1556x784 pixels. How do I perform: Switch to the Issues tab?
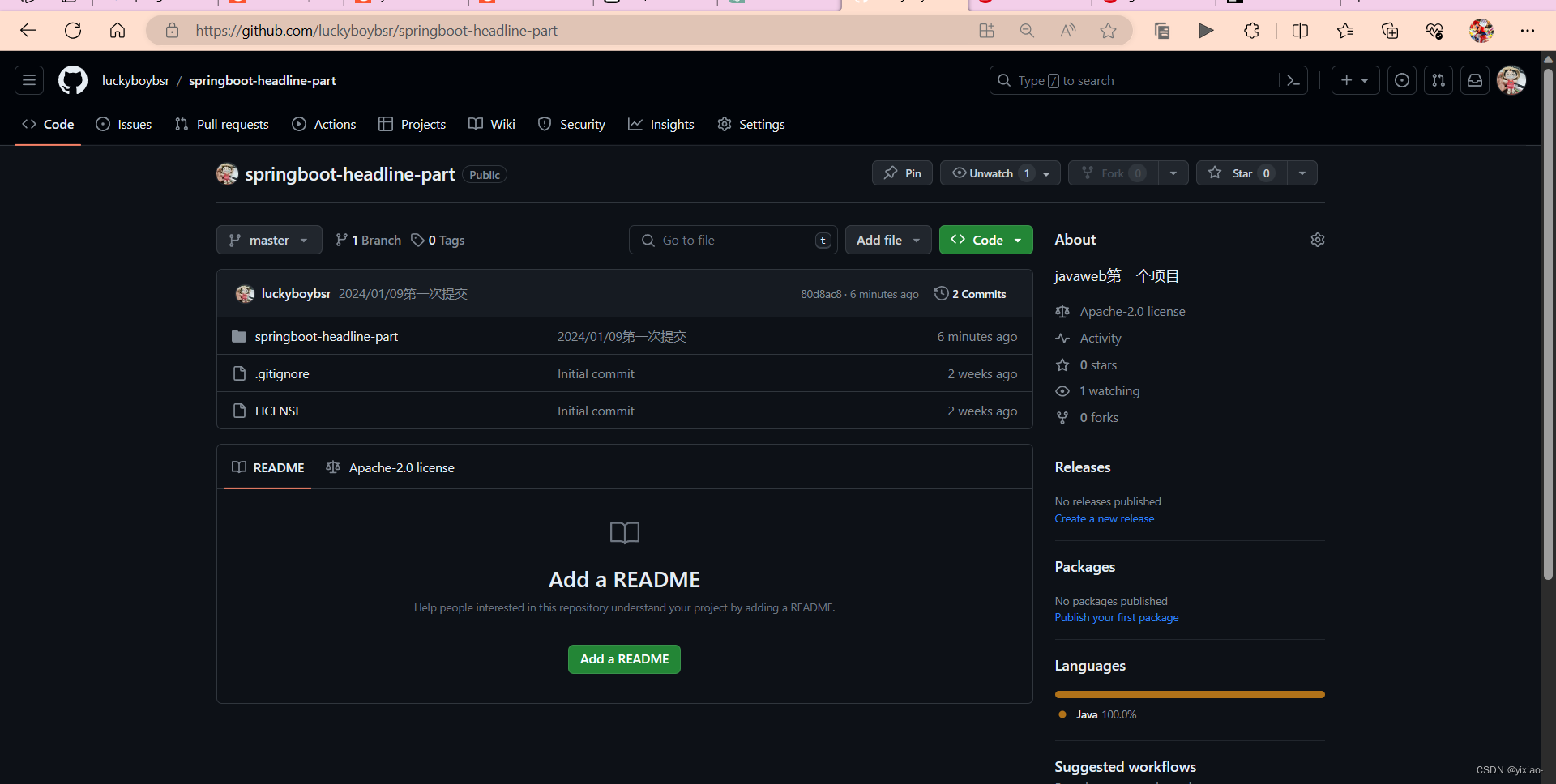tap(124, 124)
